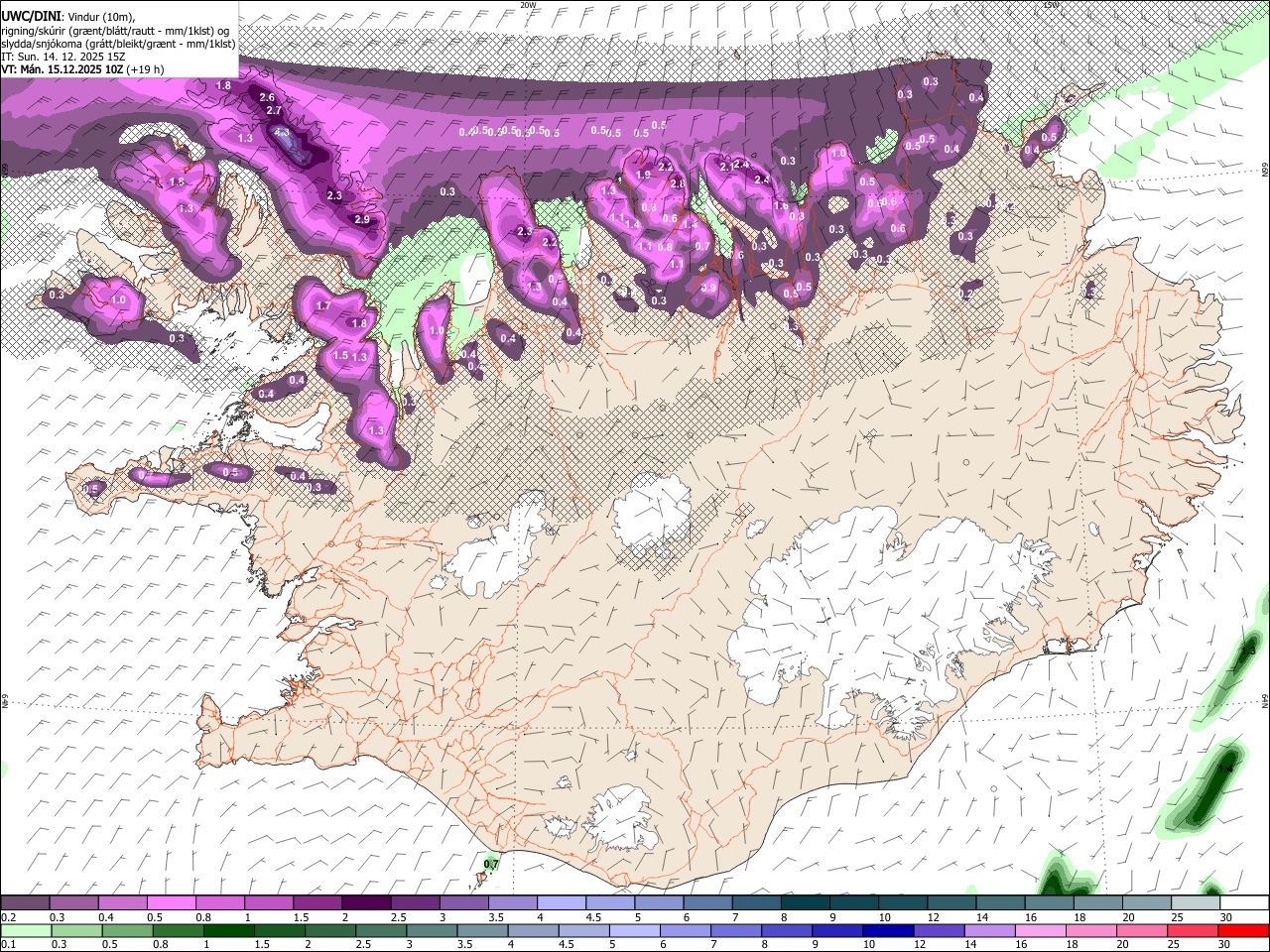Click the pale grey swatch above 25 in upper legend
The width and height of the screenshot is (1270, 952).
pos(1196,901)
